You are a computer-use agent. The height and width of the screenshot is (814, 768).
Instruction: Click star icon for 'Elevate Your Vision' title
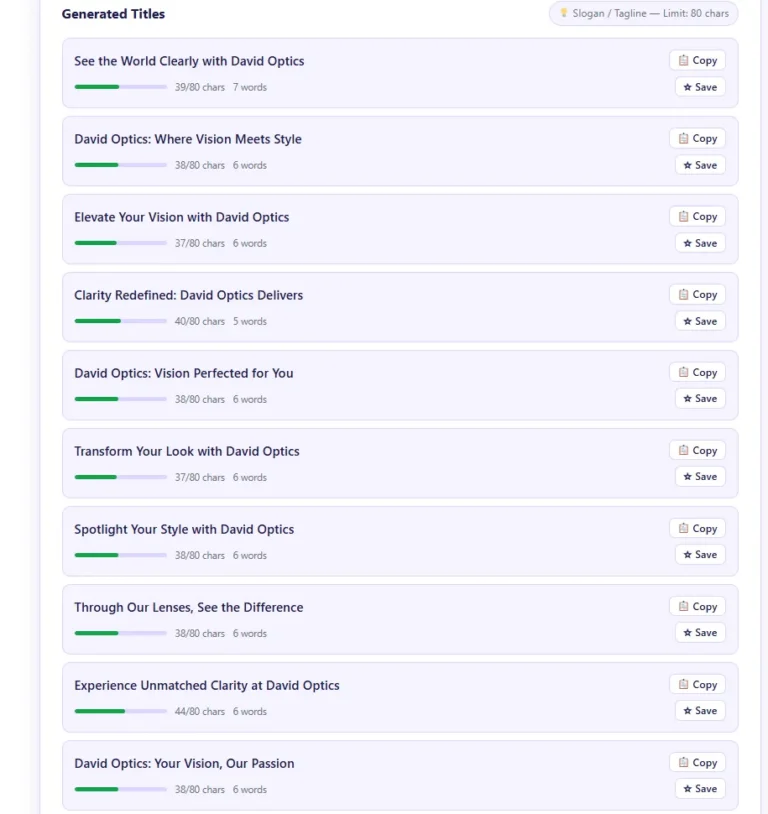pos(688,243)
